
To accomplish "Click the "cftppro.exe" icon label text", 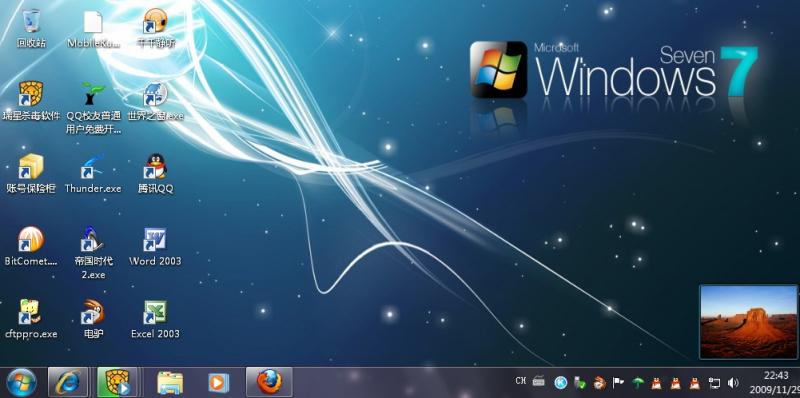I will [x=31, y=334].
